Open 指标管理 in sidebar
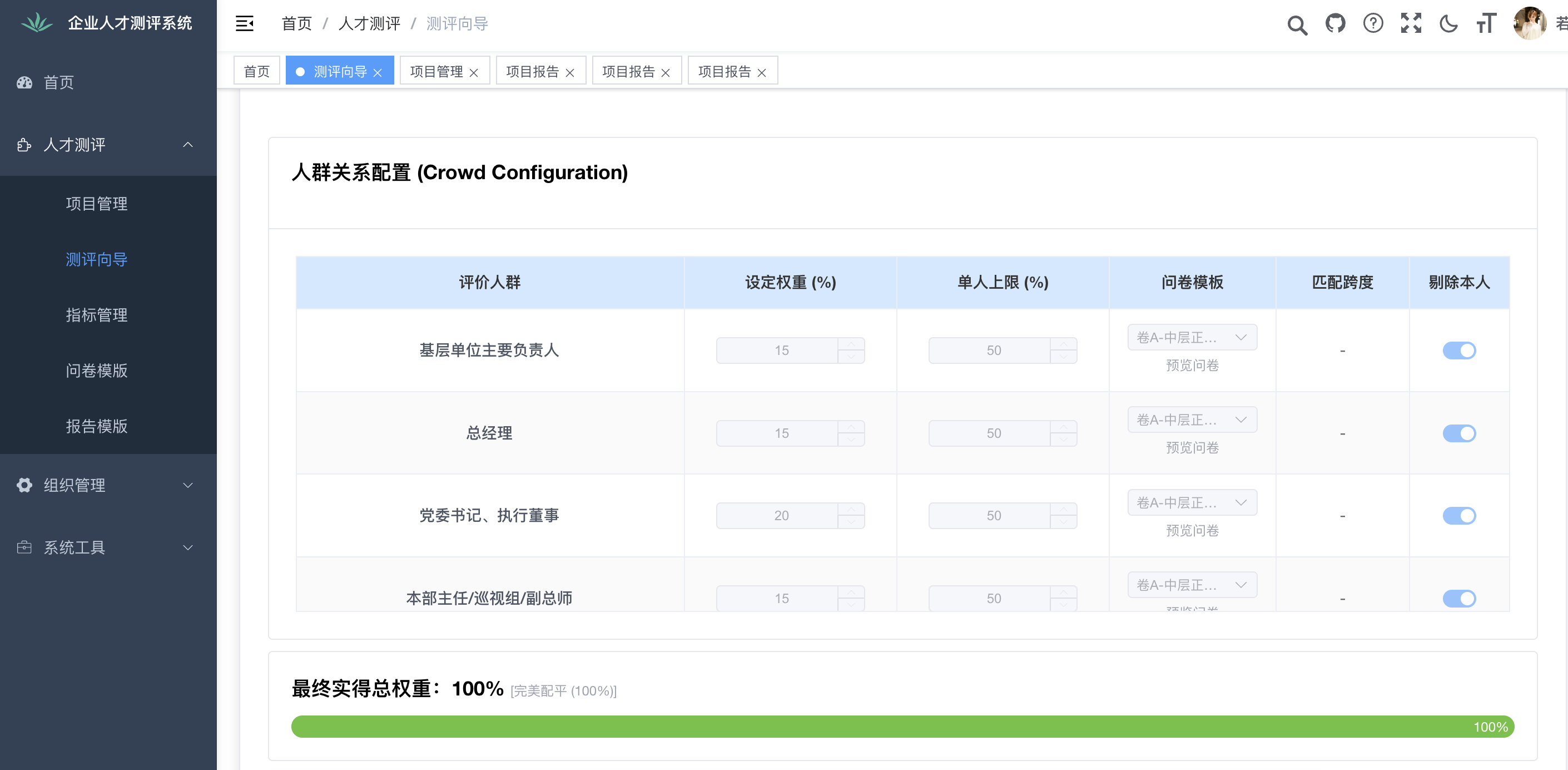 [96, 315]
